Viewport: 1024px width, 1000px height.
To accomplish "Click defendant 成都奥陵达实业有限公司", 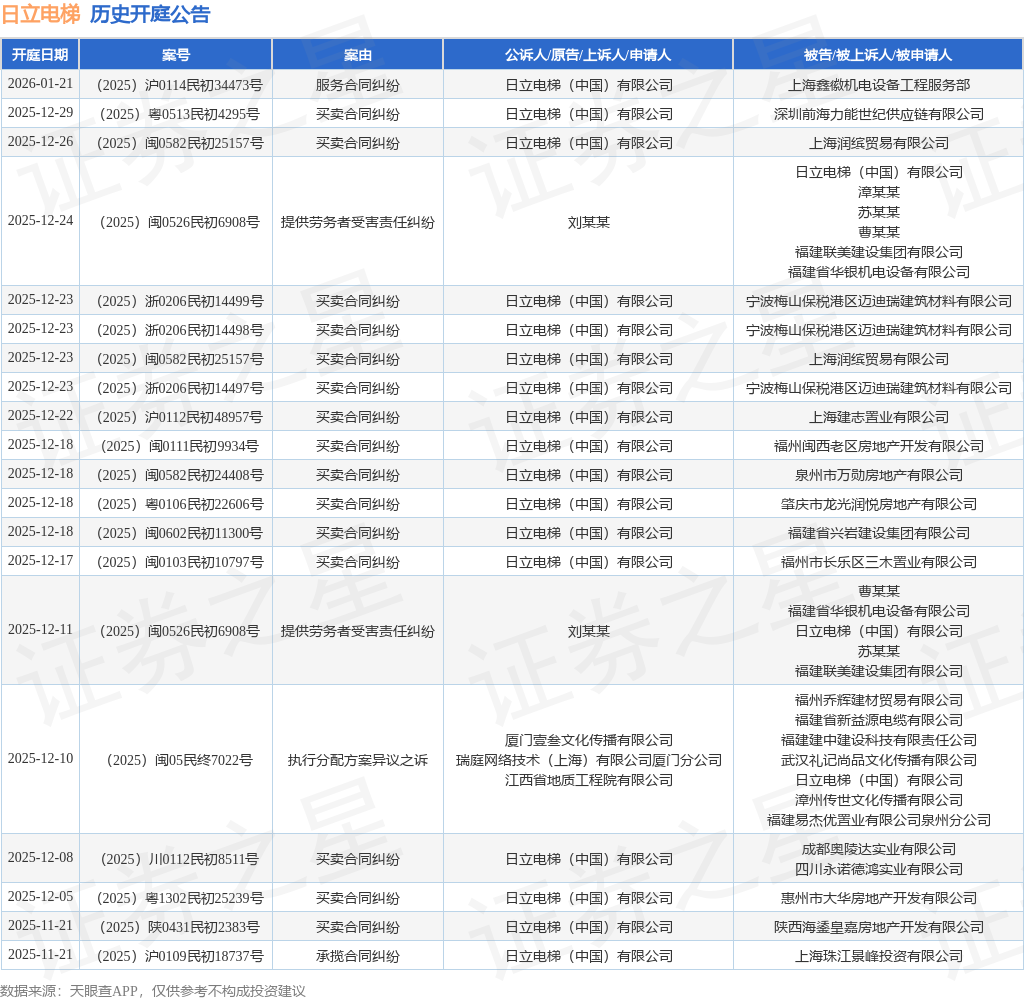I will [x=878, y=849].
